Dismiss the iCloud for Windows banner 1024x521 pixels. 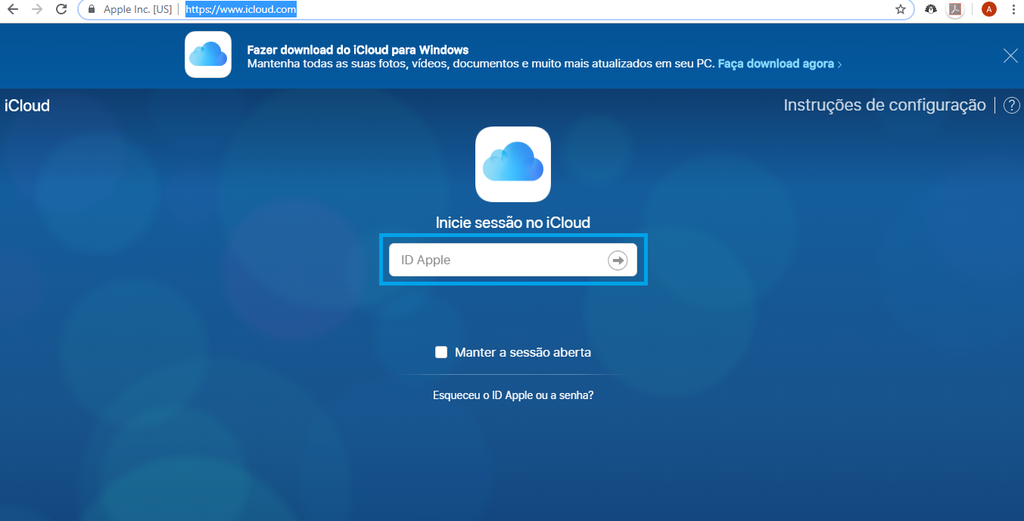pos(1010,55)
